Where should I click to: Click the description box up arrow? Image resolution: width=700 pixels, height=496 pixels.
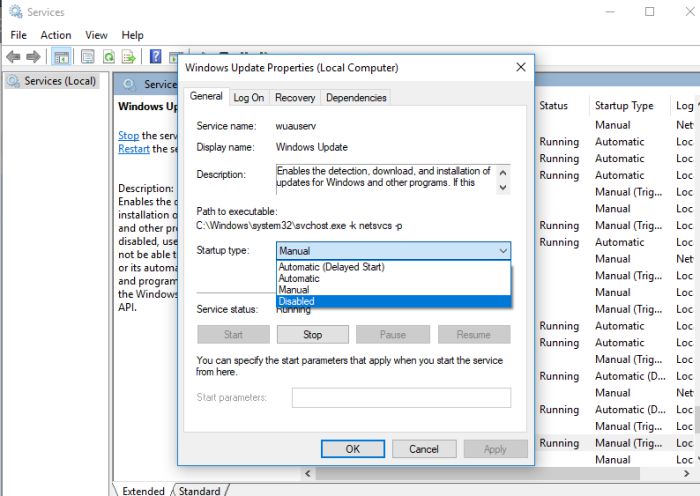click(503, 172)
